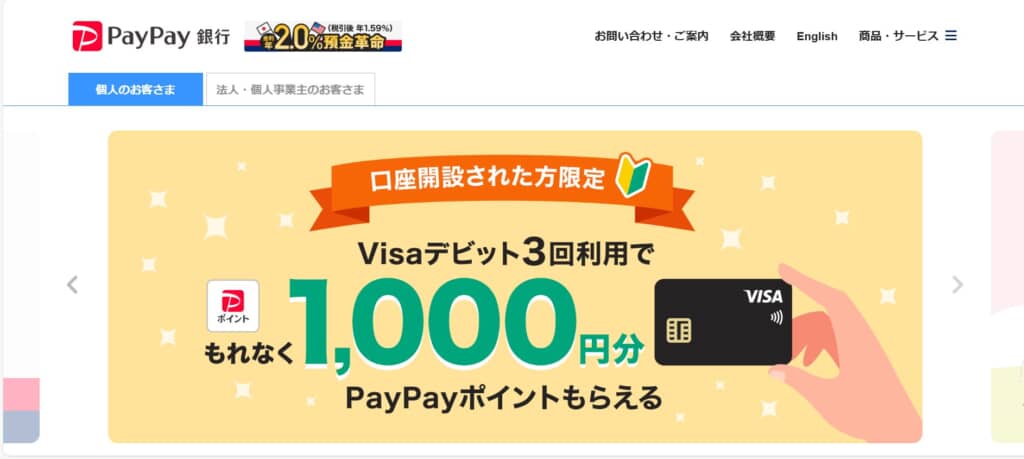Click the PayPay ポイント icon in the banner

(x=233, y=306)
